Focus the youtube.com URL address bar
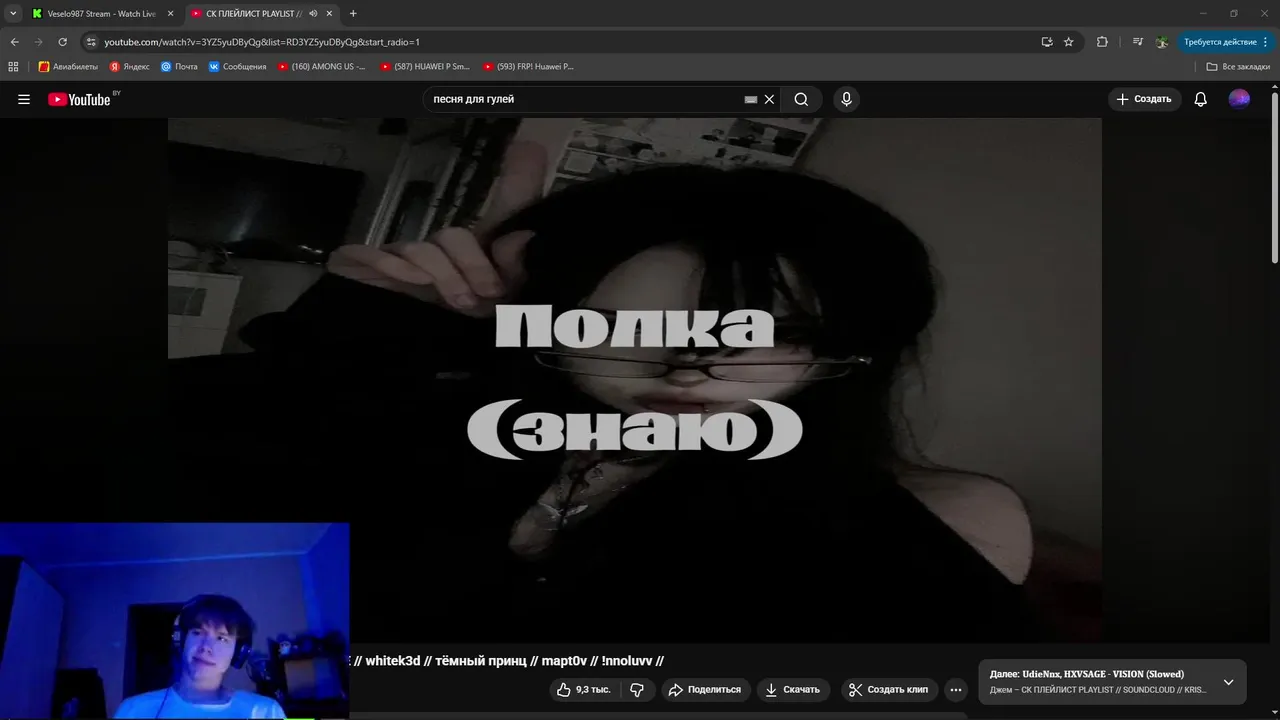Image resolution: width=1280 pixels, height=720 pixels. 560,42
